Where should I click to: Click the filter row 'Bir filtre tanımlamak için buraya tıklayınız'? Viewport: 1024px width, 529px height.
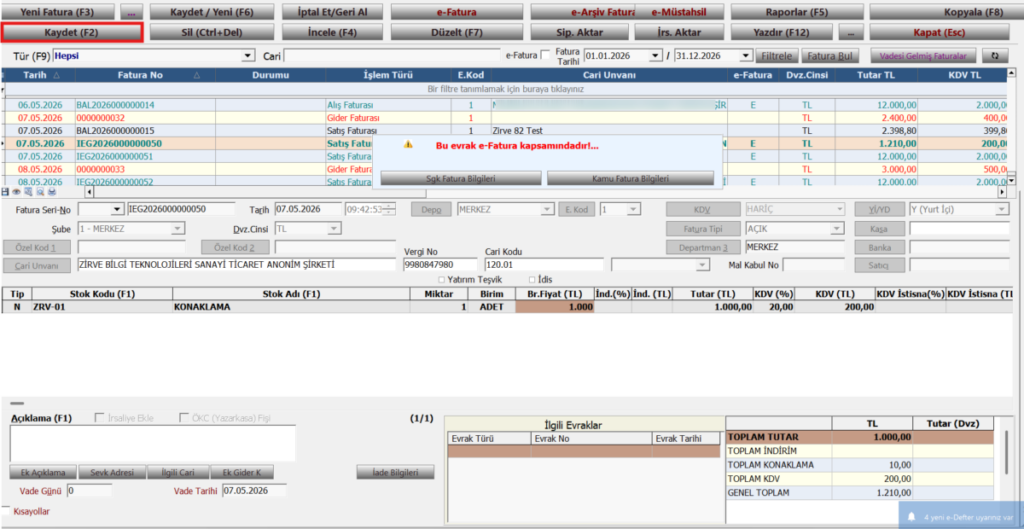[505, 89]
